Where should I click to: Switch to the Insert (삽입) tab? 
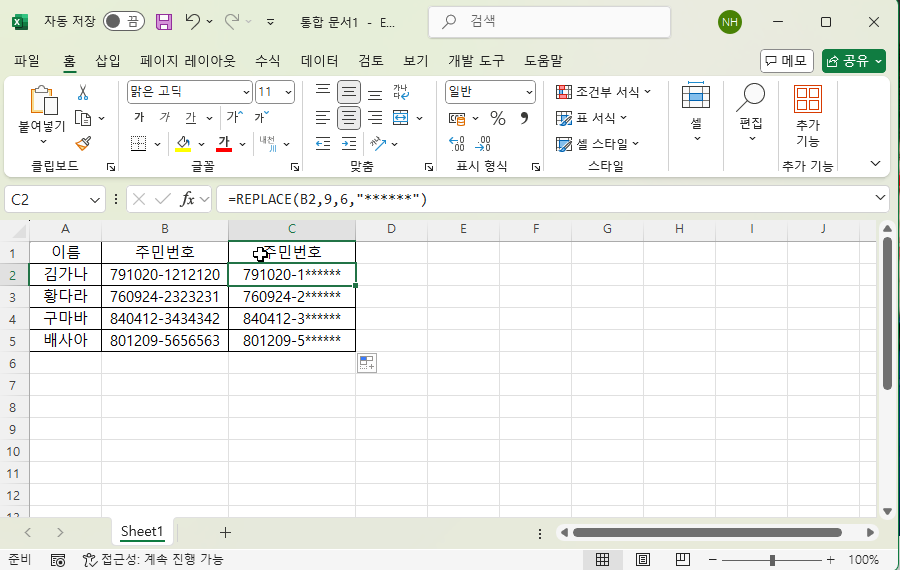pyautogui.click(x=108, y=61)
